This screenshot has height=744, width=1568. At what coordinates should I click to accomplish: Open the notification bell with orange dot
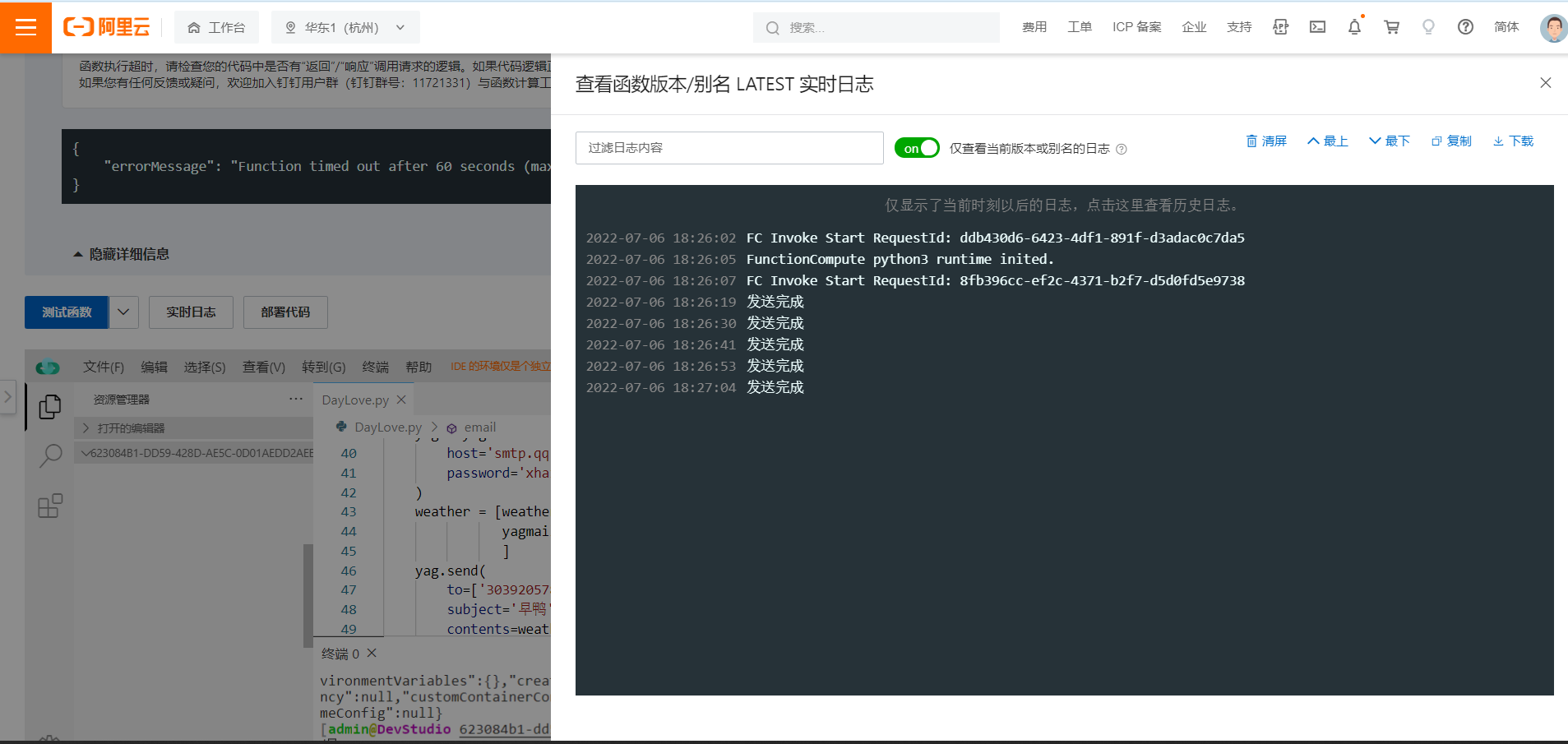[x=1354, y=27]
